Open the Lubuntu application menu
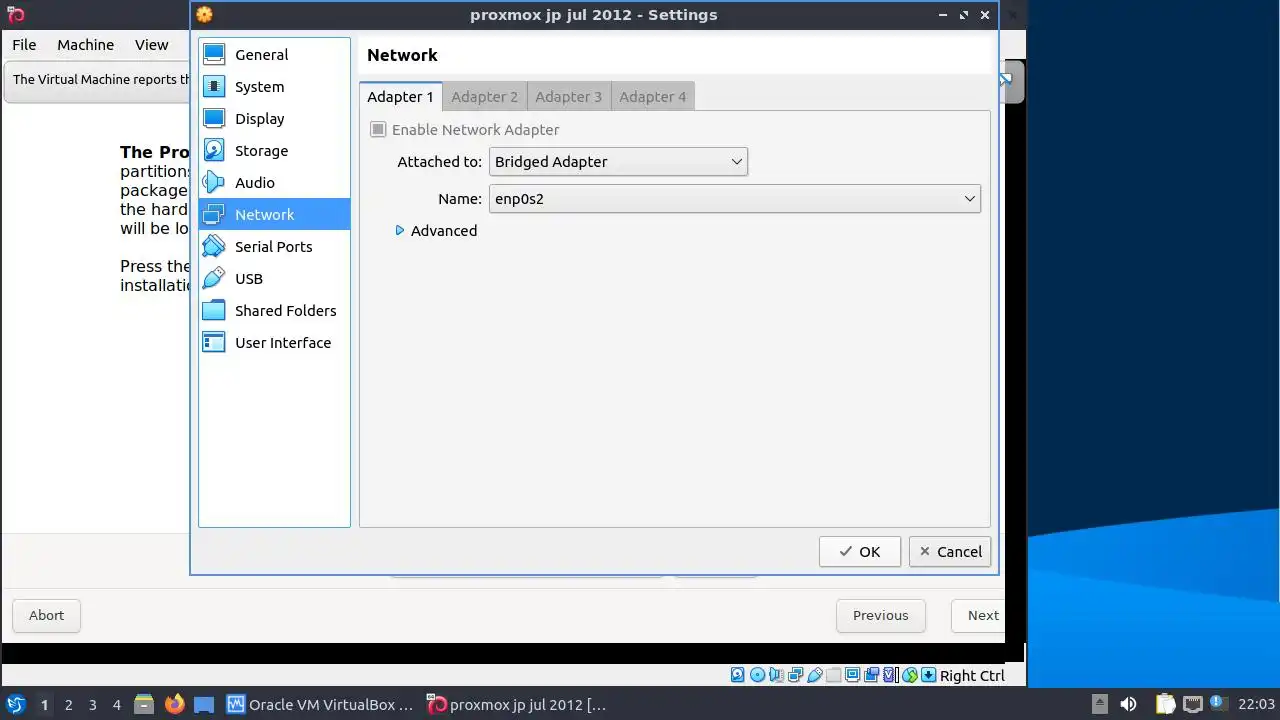The image size is (1280, 720). tap(15, 704)
